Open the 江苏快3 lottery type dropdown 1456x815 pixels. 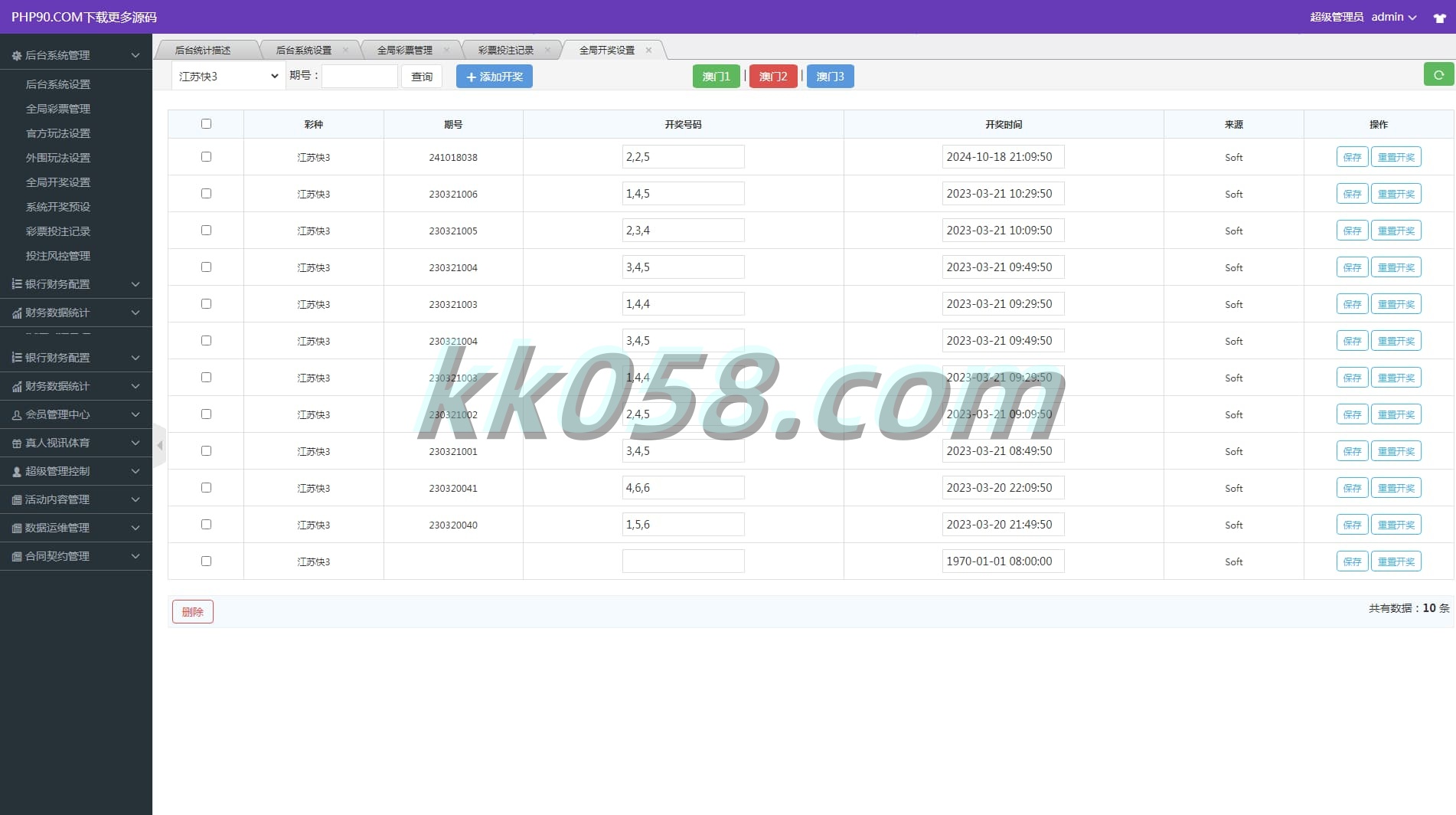tap(228, 76)
